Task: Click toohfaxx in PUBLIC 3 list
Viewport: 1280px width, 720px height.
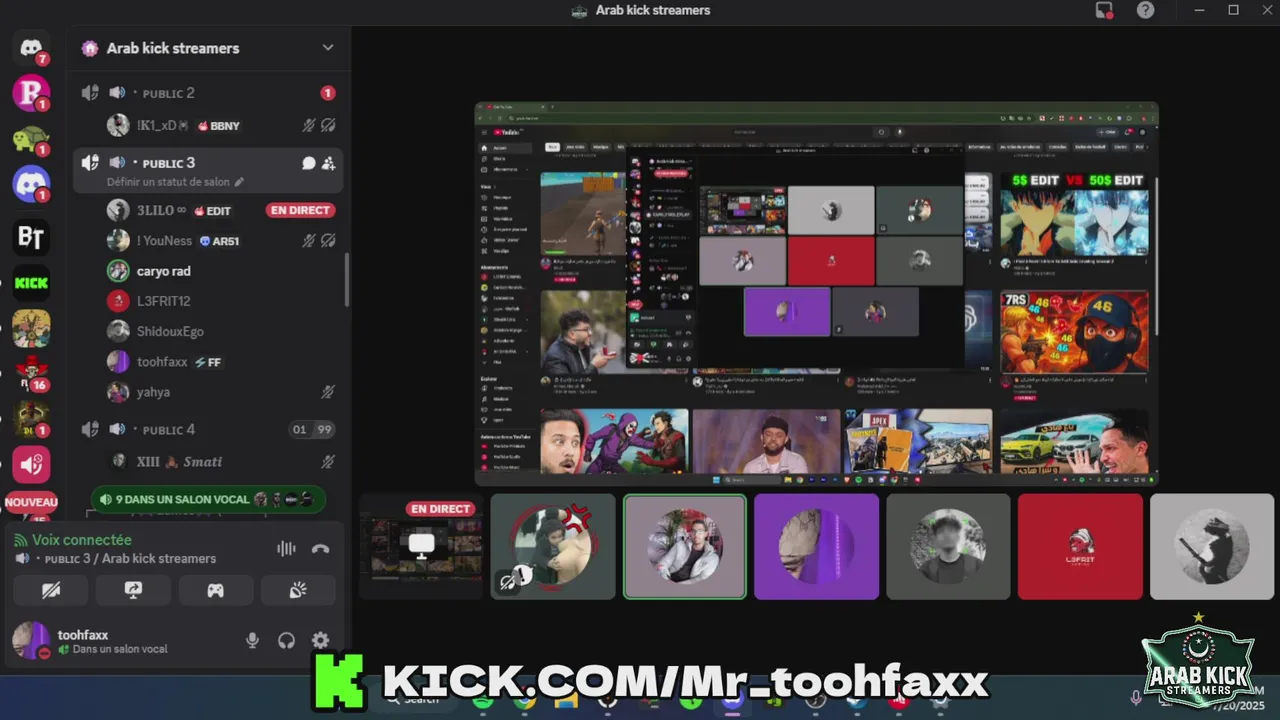Action: (208, 362)
